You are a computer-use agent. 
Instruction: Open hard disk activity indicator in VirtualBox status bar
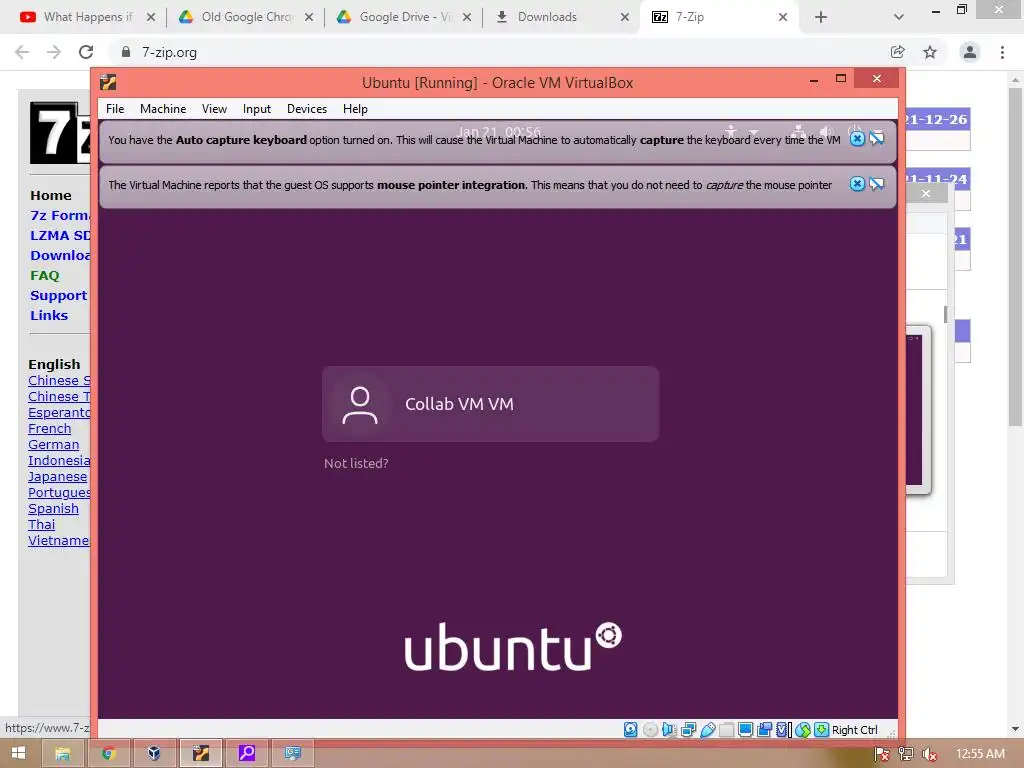(630, 729)
